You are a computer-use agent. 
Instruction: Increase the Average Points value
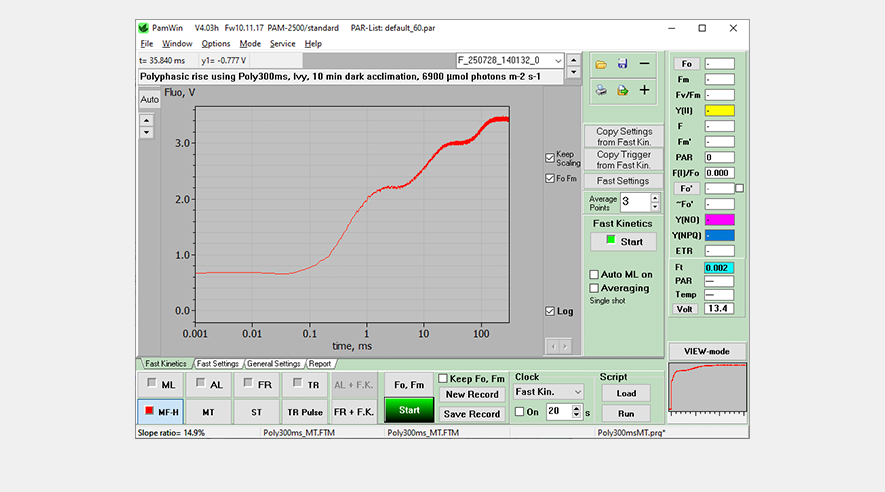click(655, 197)
